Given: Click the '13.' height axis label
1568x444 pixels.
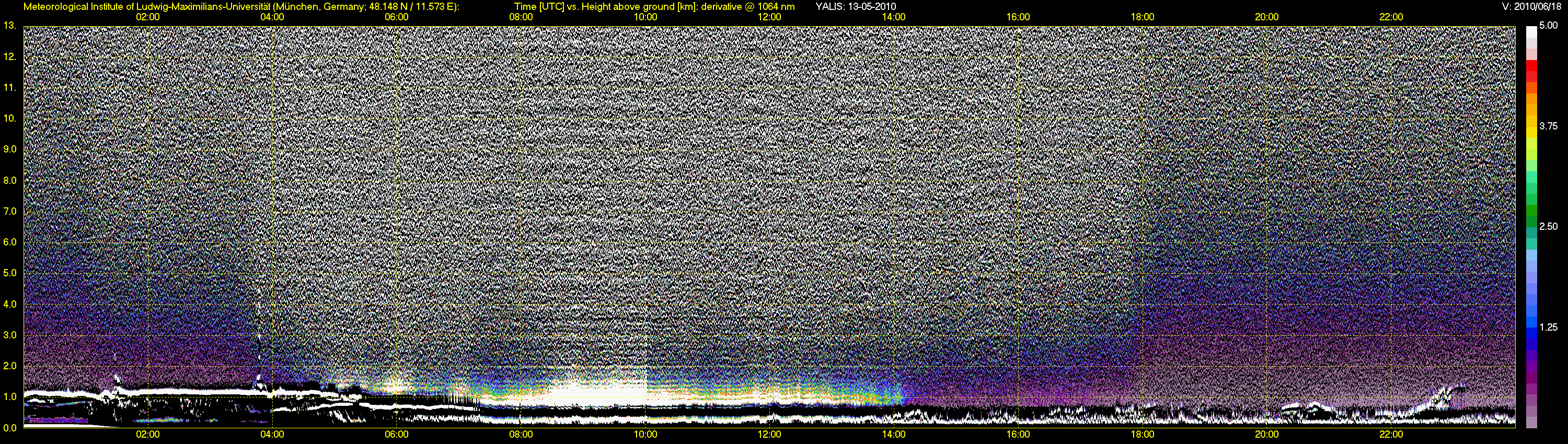Looking at the screenshot, I should point(10,26).
